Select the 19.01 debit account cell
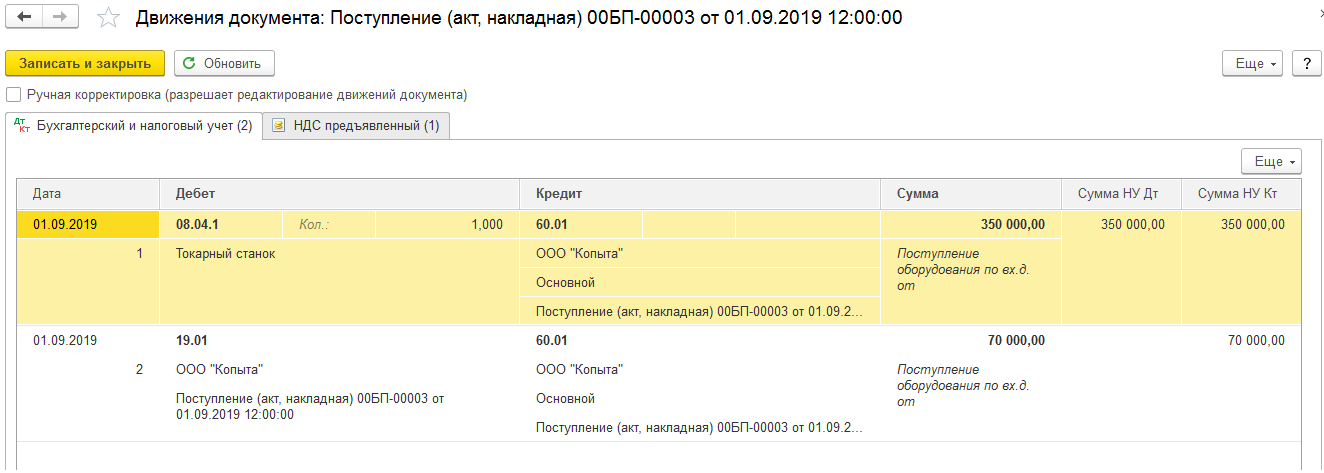Image resolution: width=1324 pixels, height=473 pixels. (192, 341)
